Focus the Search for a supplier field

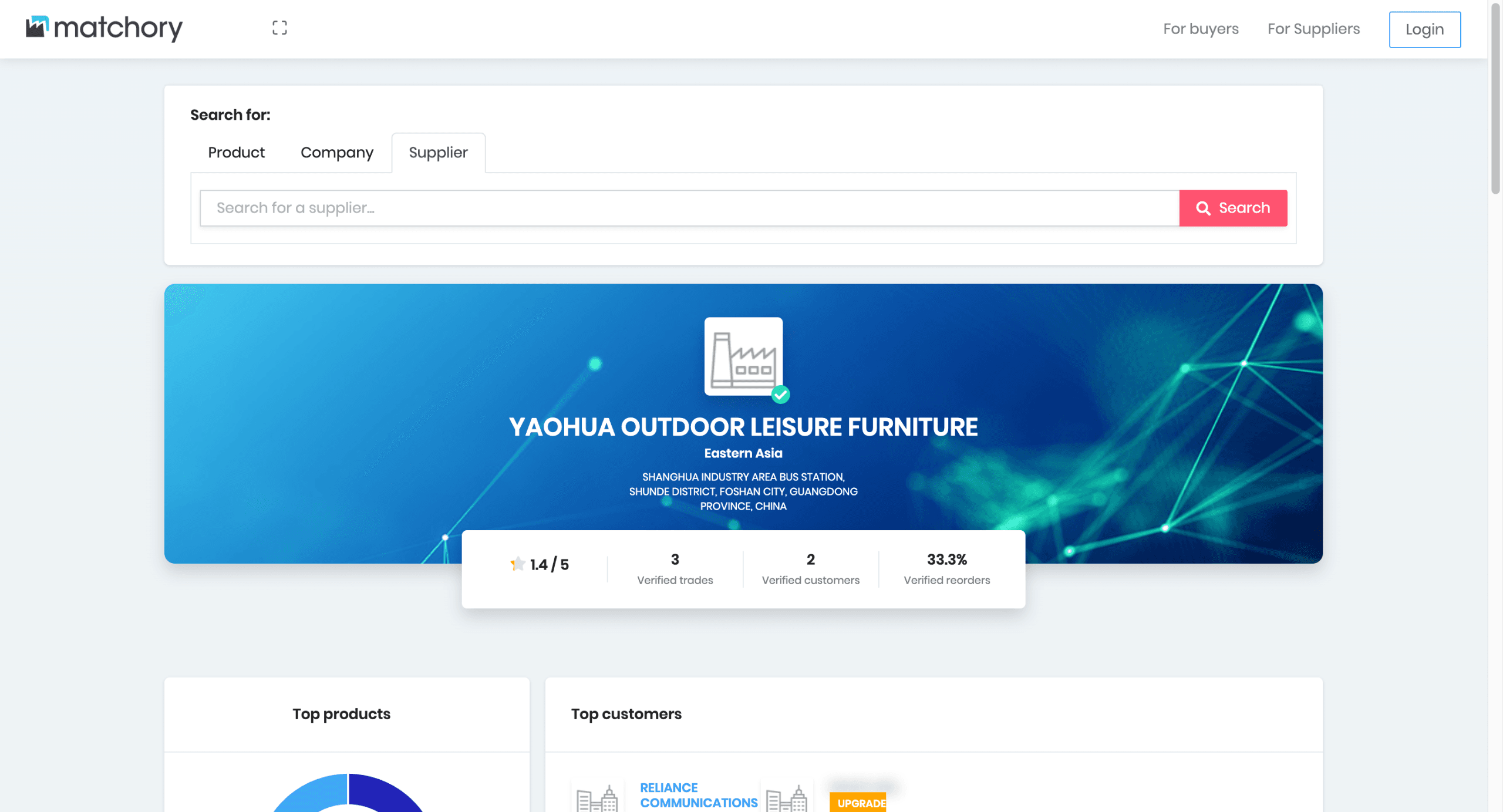tap(689, 208)
